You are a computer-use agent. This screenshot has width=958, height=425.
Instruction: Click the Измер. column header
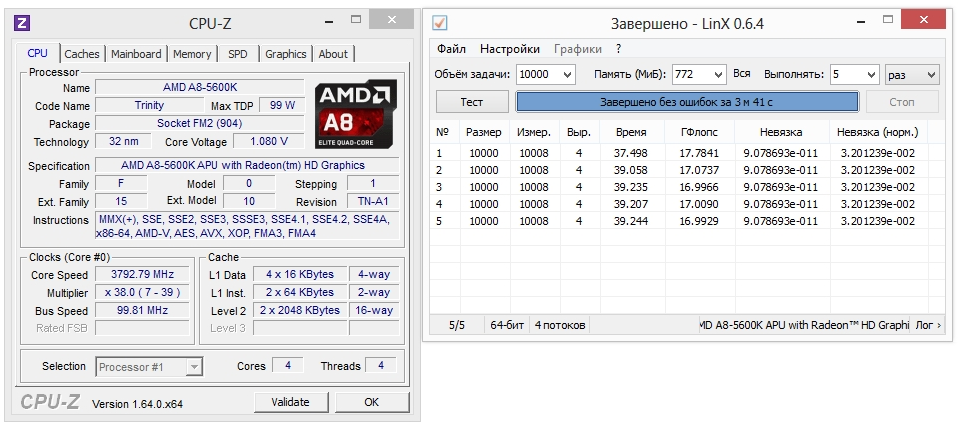pyautogui.click(x=534, y=133)
